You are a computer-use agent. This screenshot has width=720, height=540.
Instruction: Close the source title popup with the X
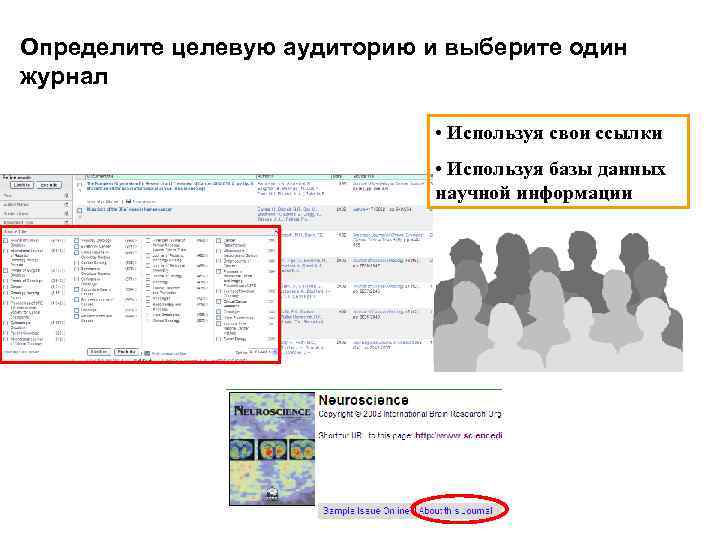(x=275, y=233)
